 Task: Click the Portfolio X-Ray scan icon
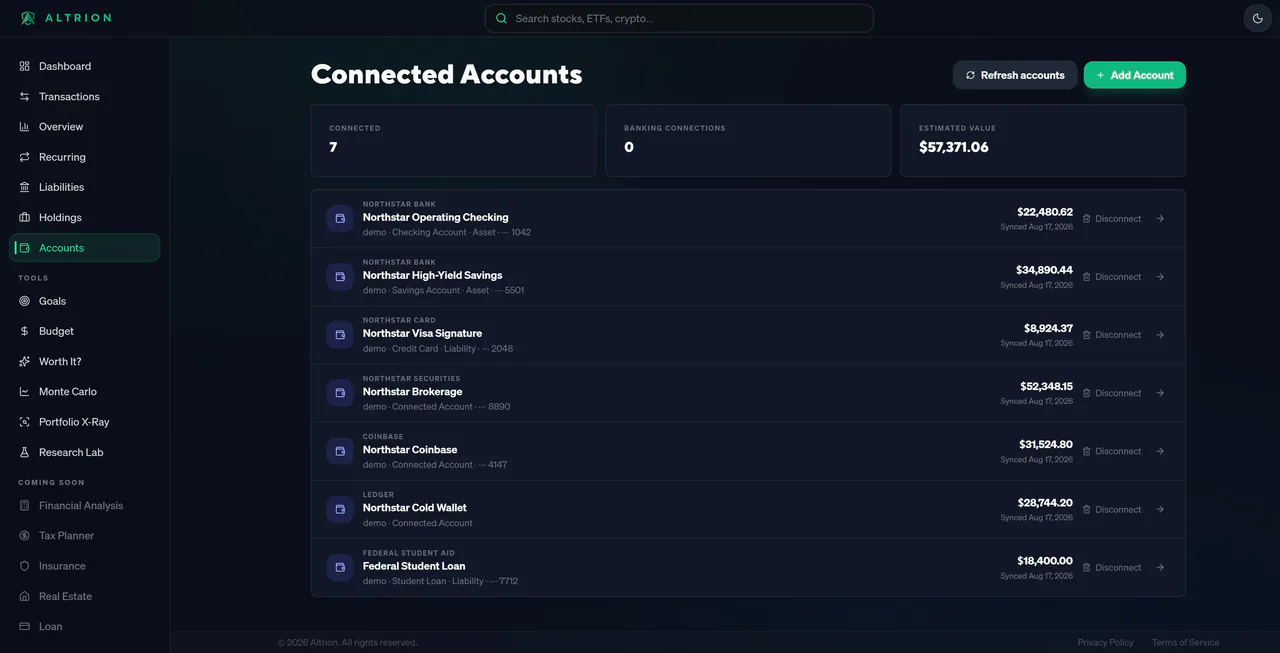click(x=25, y=422)
